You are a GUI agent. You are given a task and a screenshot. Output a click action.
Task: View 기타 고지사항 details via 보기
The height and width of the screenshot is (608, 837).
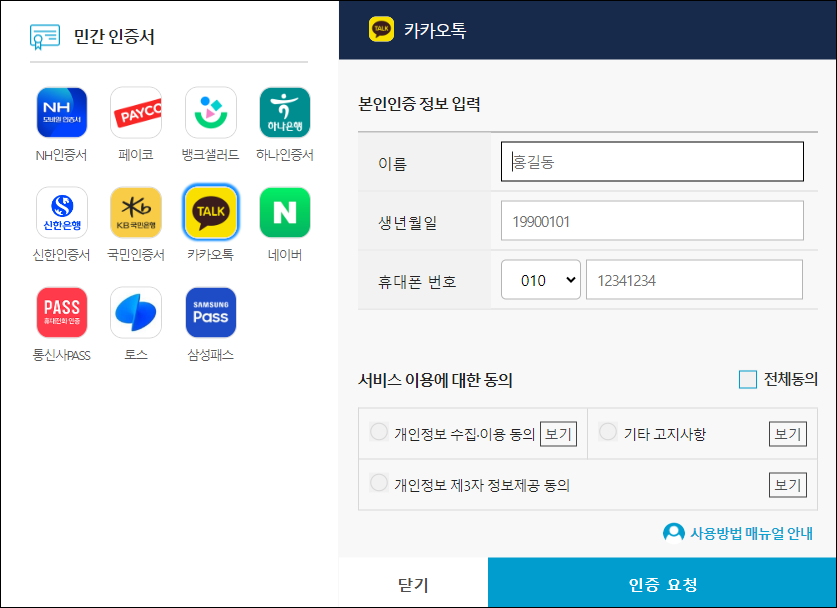pos(788,434)
